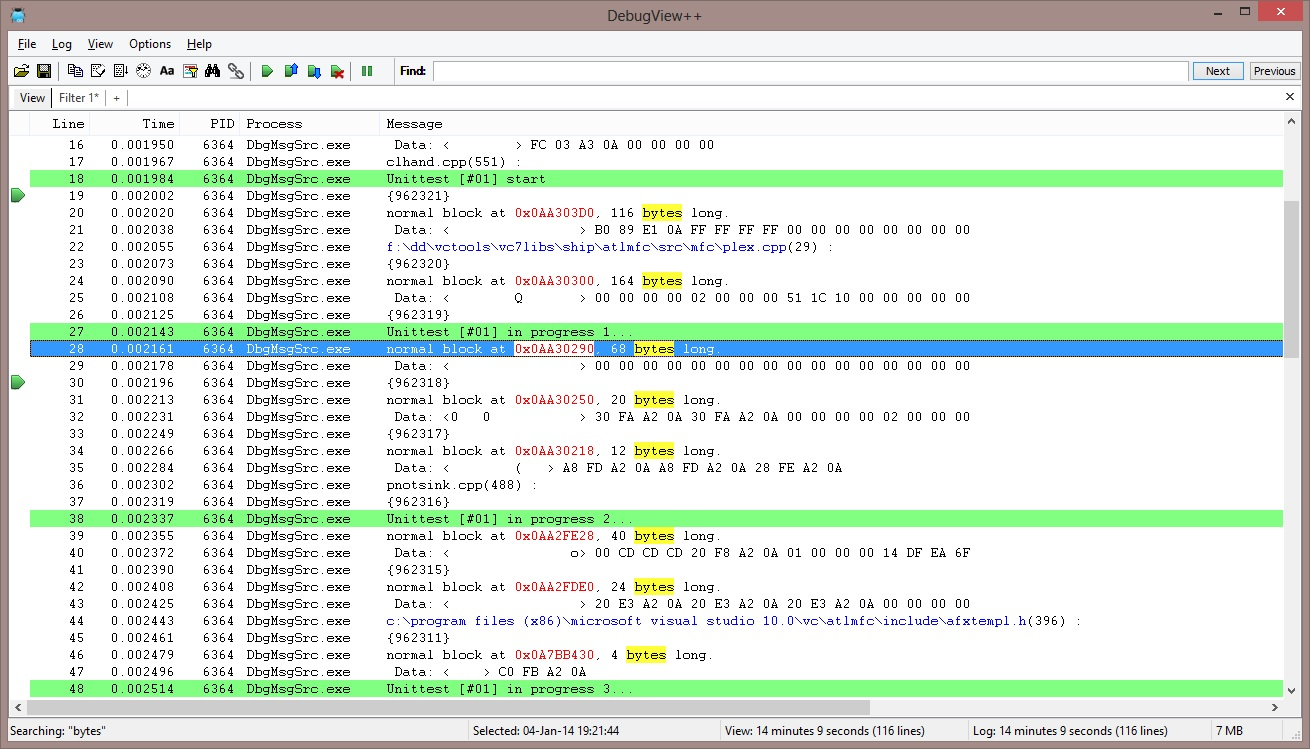Copy selected log lines

click(x=74, y=70)
